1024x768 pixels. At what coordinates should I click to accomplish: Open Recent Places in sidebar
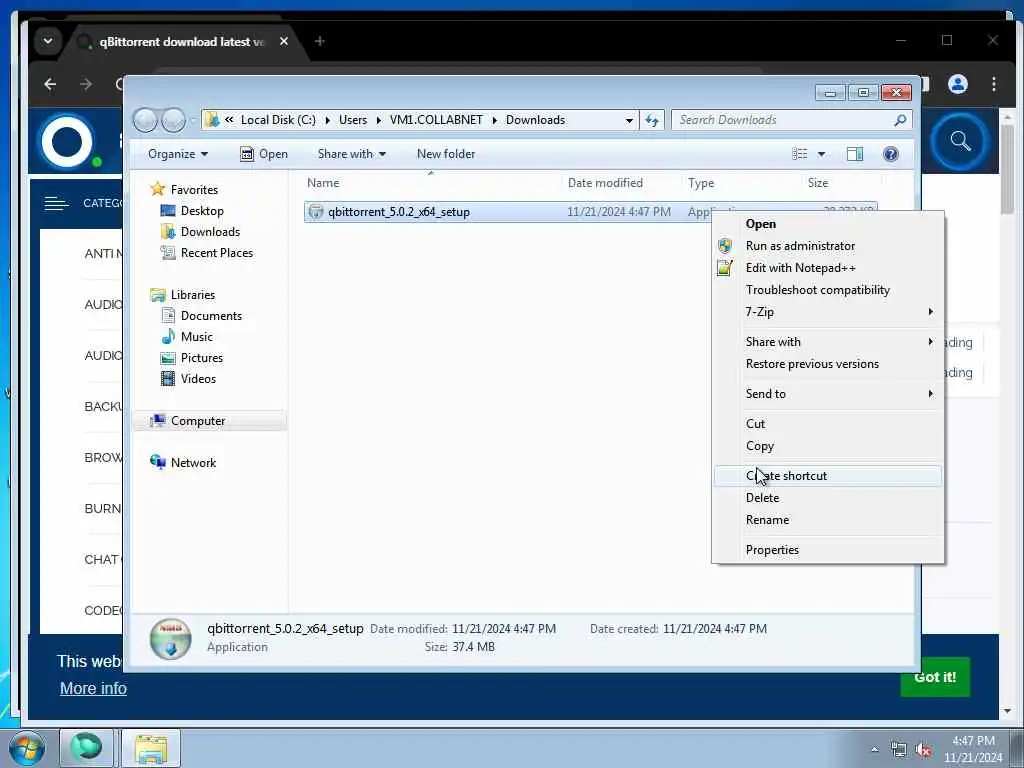click(216, 253)
